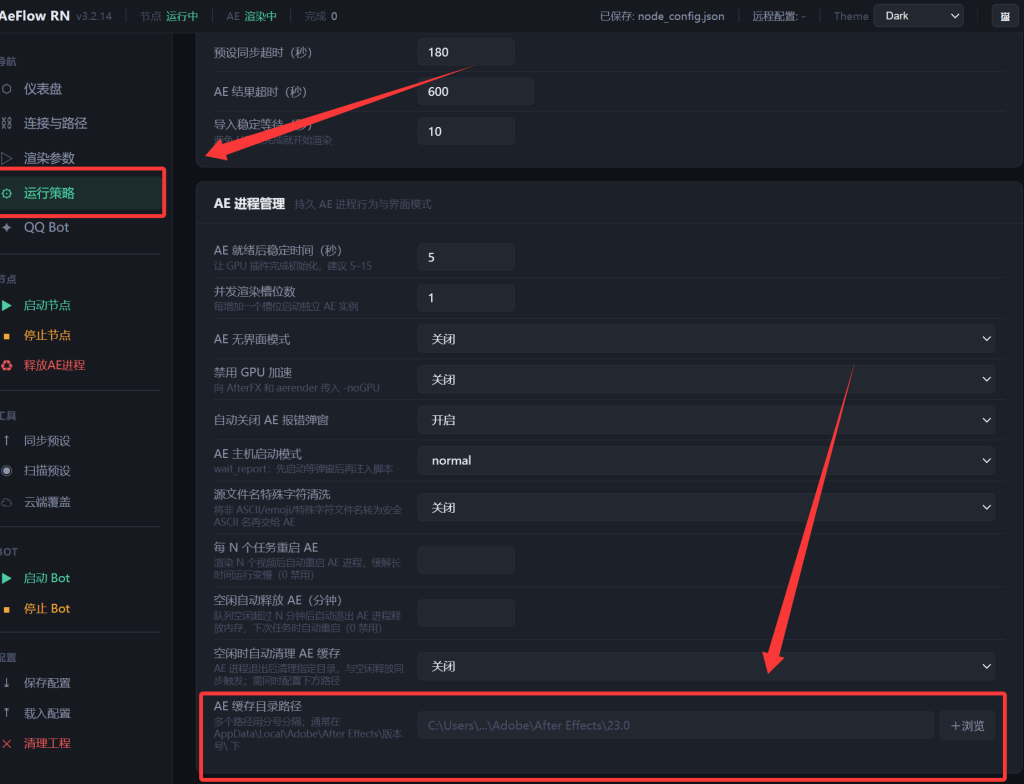Click the red X icon for 清理工程

pyautogui.click(x=7, y=743)
